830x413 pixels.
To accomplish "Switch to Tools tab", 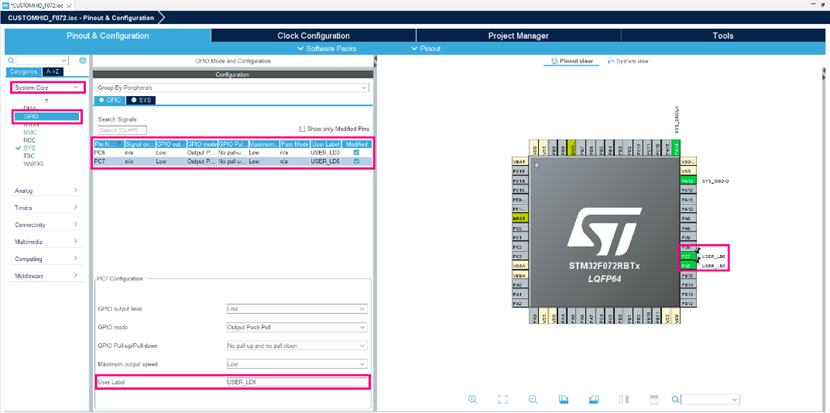I will (723, 36).
